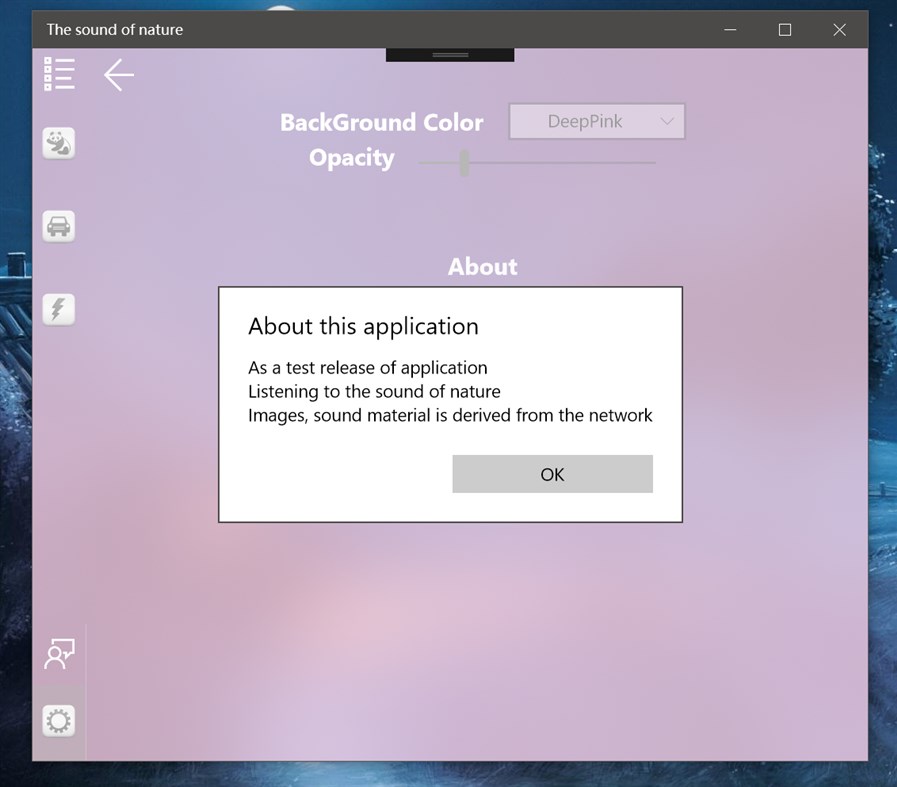Screen dimensions: 897x787
Task: Click the 'About this application' dialog title
Action: point(363,327)
